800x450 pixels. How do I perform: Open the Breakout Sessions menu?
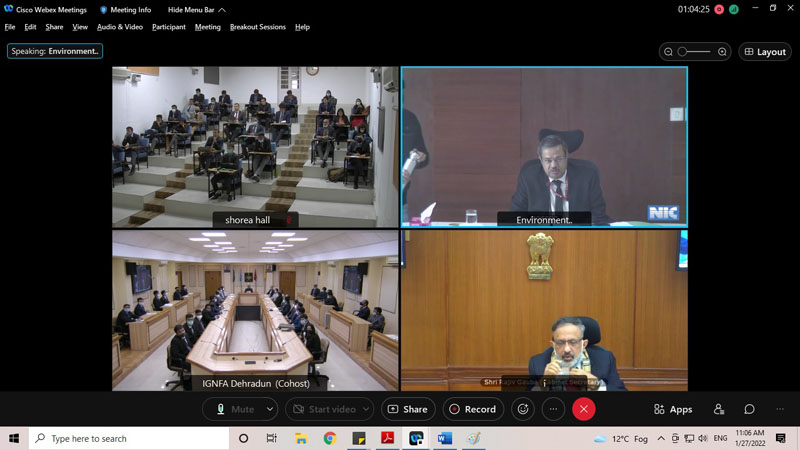[257, 27]
